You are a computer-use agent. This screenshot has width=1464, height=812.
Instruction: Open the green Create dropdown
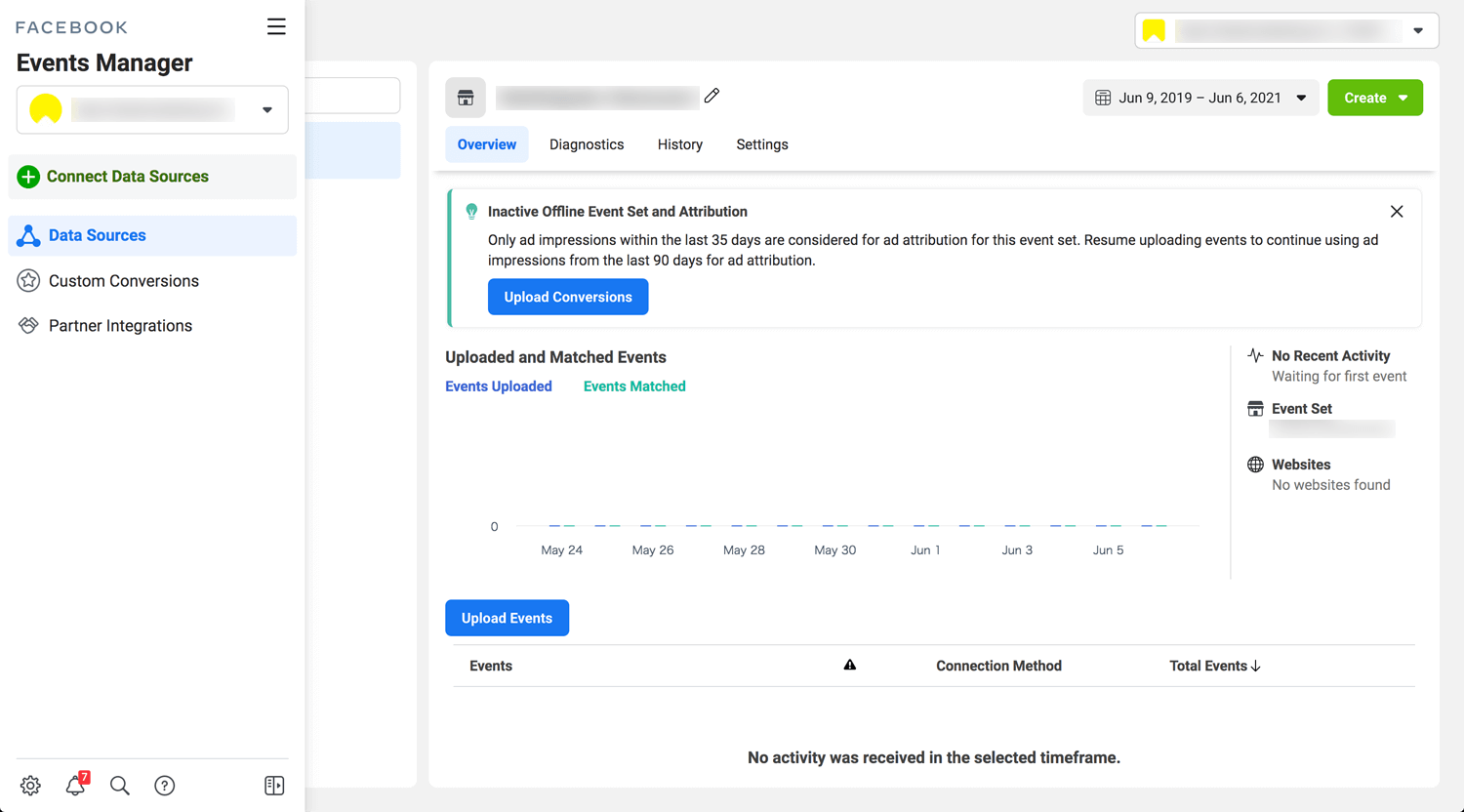[1375, 98]
